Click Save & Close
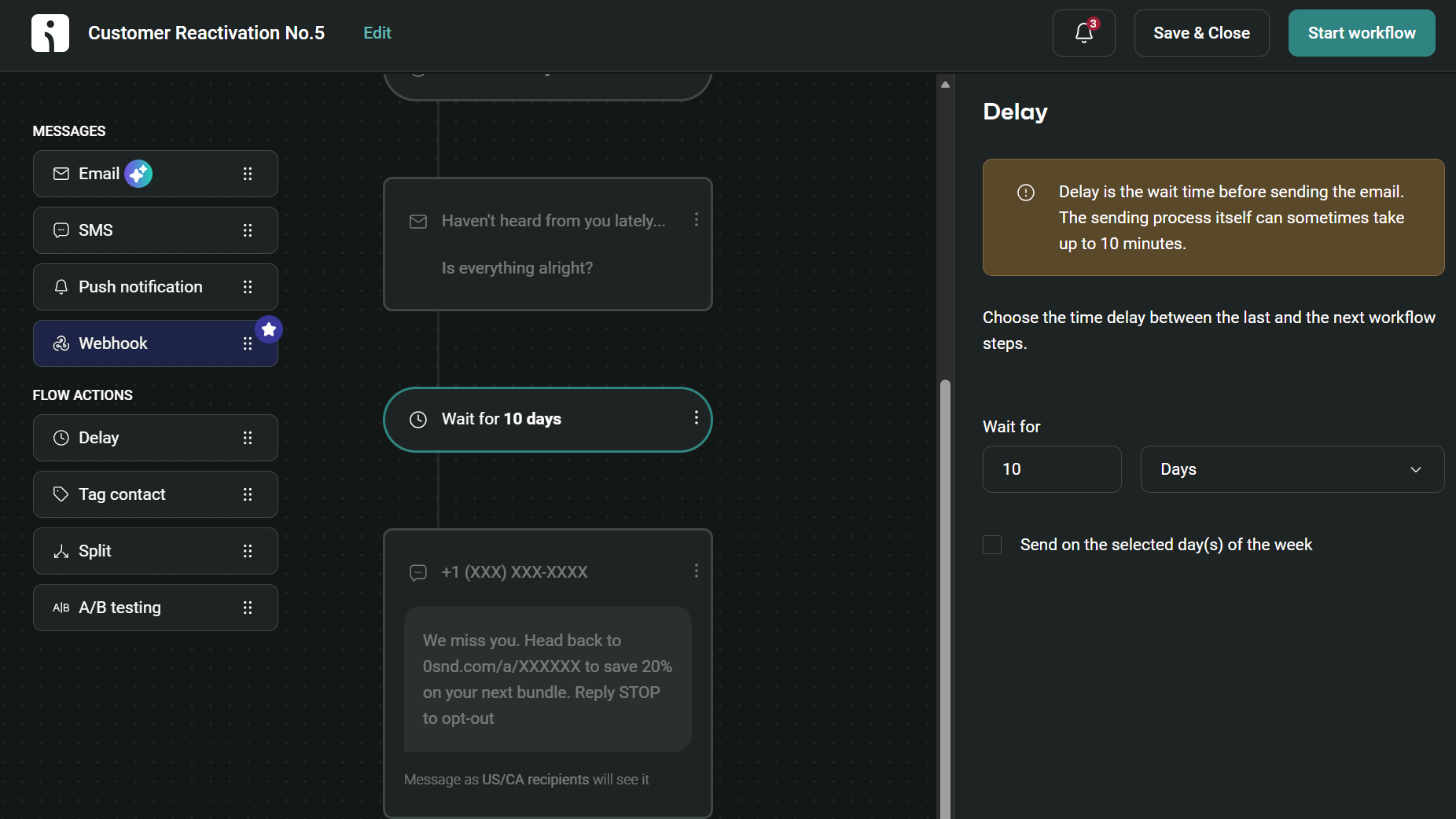 pyautogui.click(x=1201, y=33)
